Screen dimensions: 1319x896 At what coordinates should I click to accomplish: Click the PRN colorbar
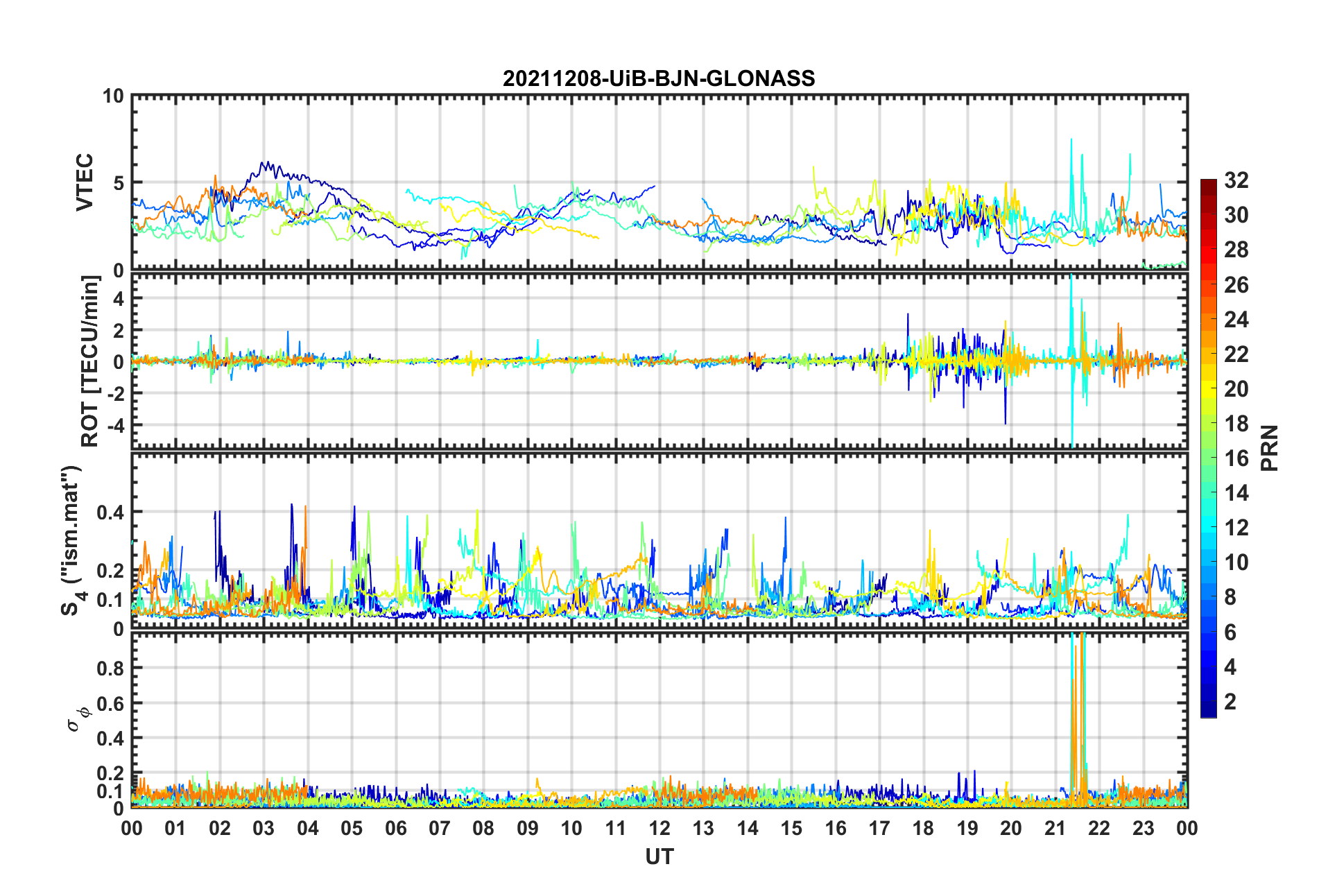pyautogui.click(x=1208, y=448)
